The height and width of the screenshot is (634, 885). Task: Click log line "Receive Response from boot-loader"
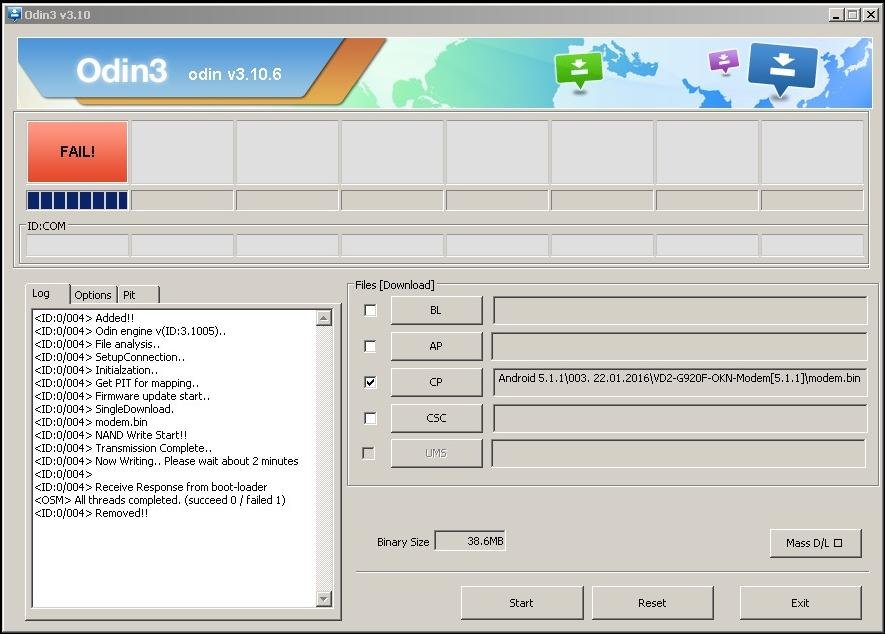coord(151,487)
